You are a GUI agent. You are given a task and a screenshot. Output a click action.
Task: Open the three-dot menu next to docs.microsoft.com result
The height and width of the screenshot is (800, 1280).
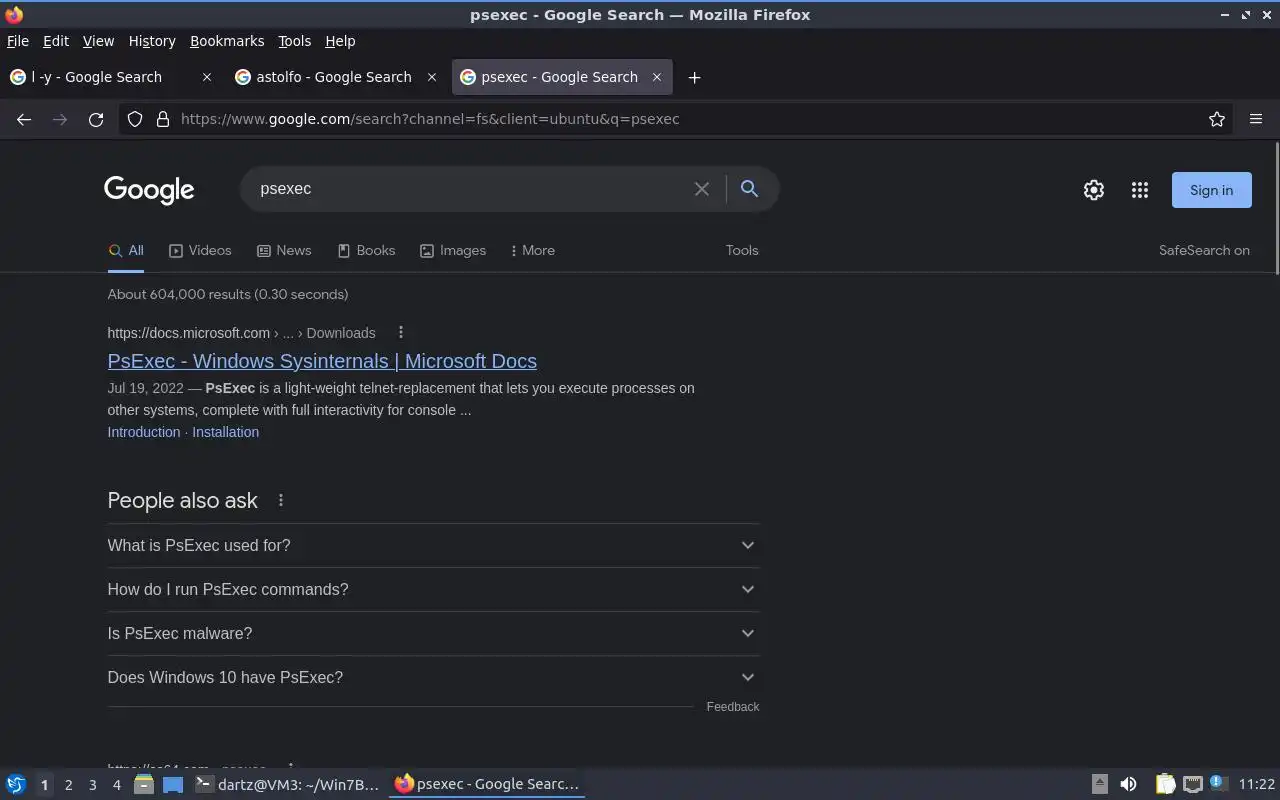tap(401, 332)
